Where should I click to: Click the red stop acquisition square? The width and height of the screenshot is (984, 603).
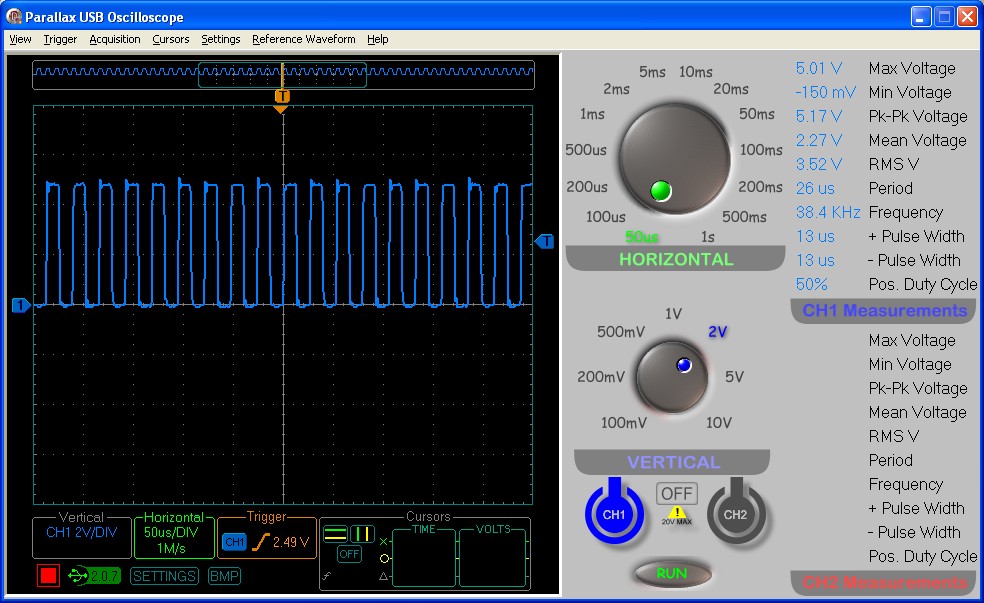48,575
